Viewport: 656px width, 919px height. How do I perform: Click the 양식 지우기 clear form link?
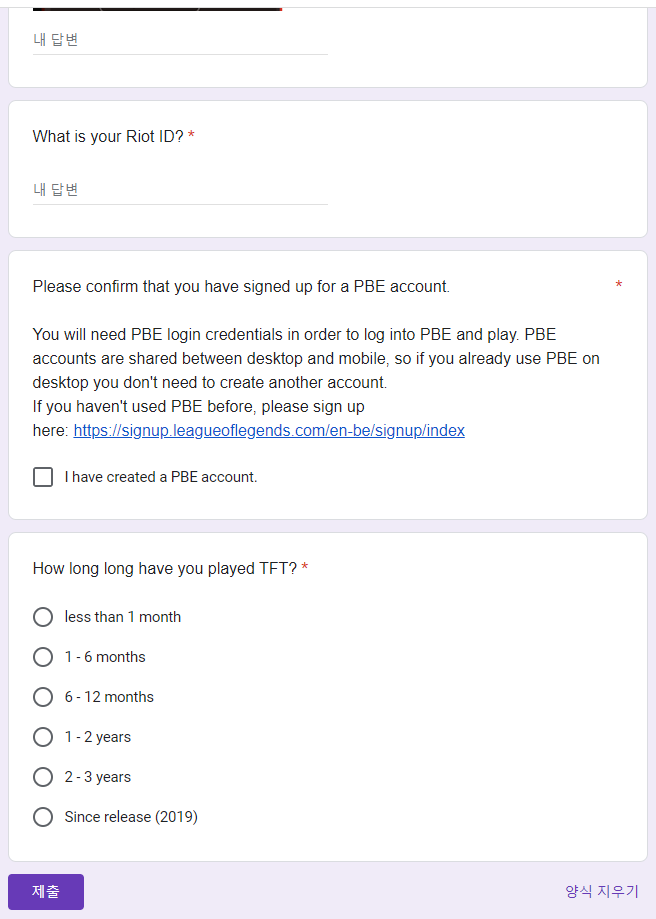601,891
